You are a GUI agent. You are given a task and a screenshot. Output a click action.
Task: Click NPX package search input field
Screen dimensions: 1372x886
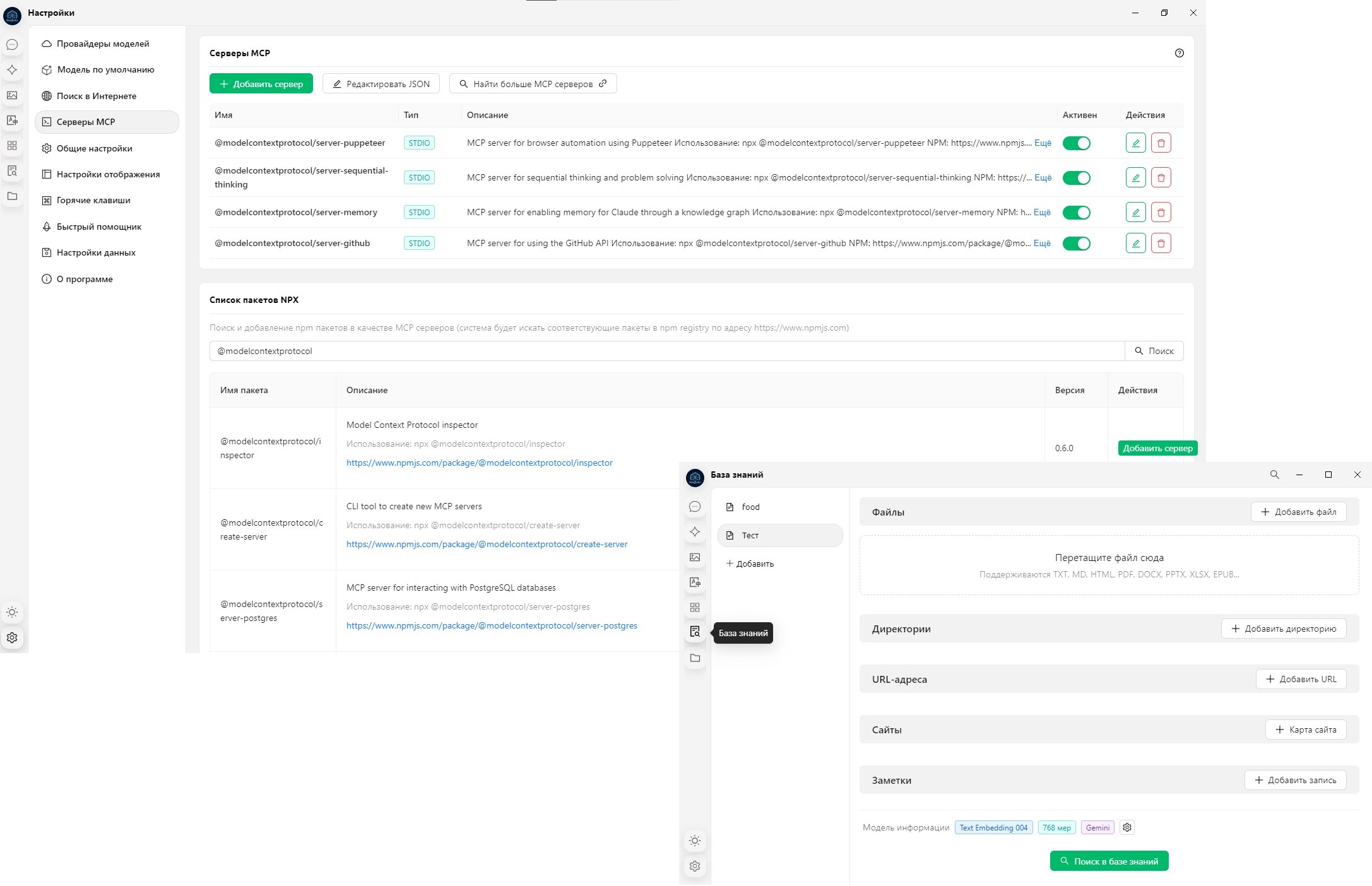coord(667,351)
